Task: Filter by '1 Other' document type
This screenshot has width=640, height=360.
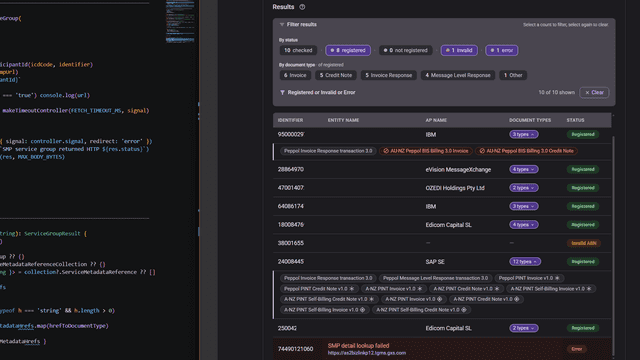Action: click(x=513, y=75)
